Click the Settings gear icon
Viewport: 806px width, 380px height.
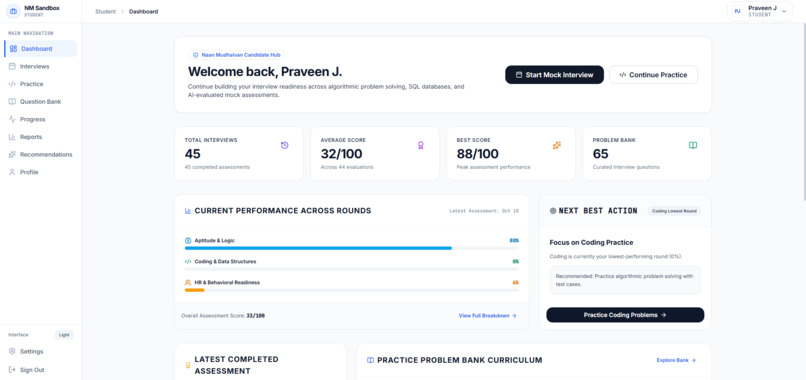[x=12, y=352]
